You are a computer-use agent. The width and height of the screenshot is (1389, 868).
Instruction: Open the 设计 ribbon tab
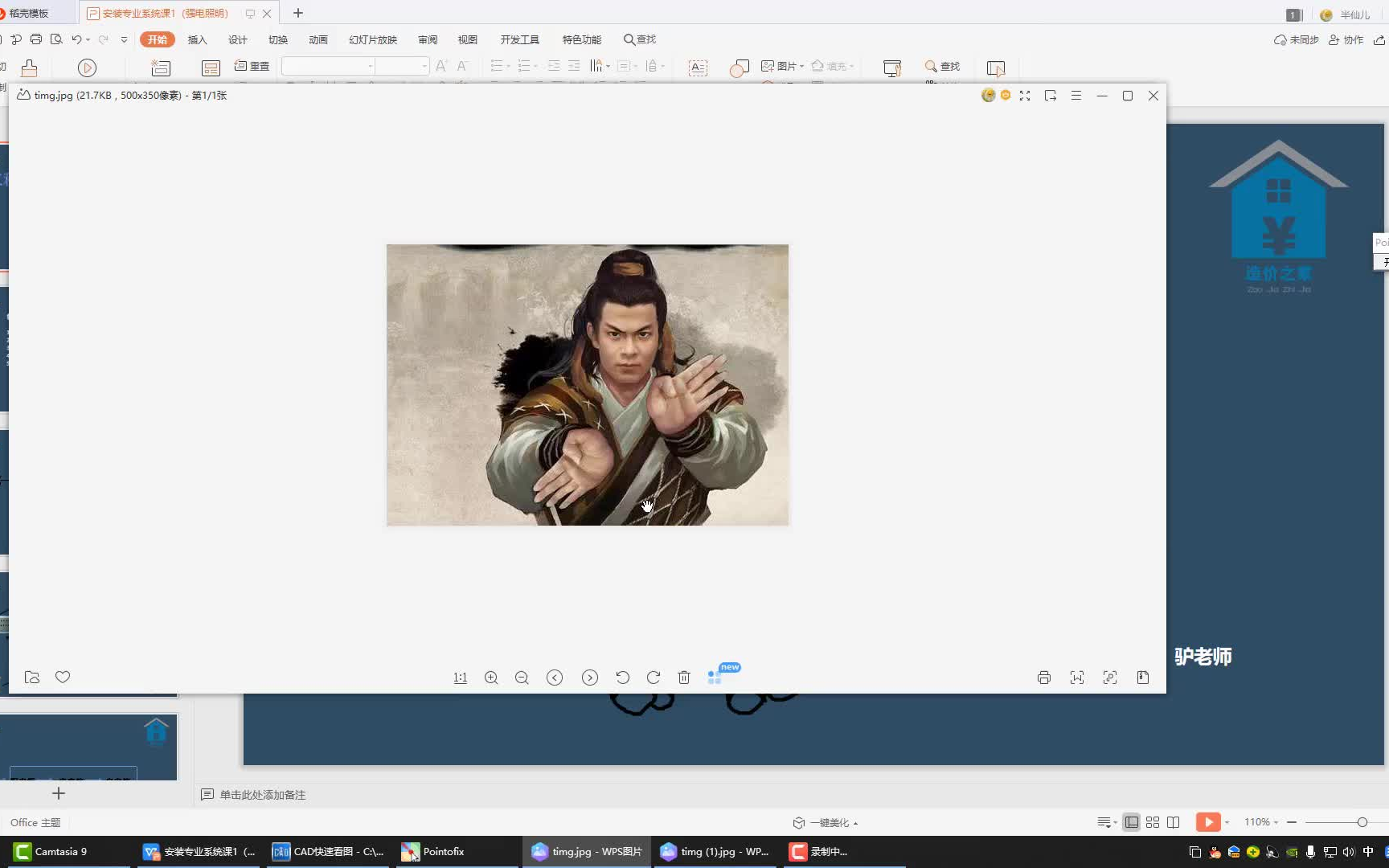coord(237,39)
